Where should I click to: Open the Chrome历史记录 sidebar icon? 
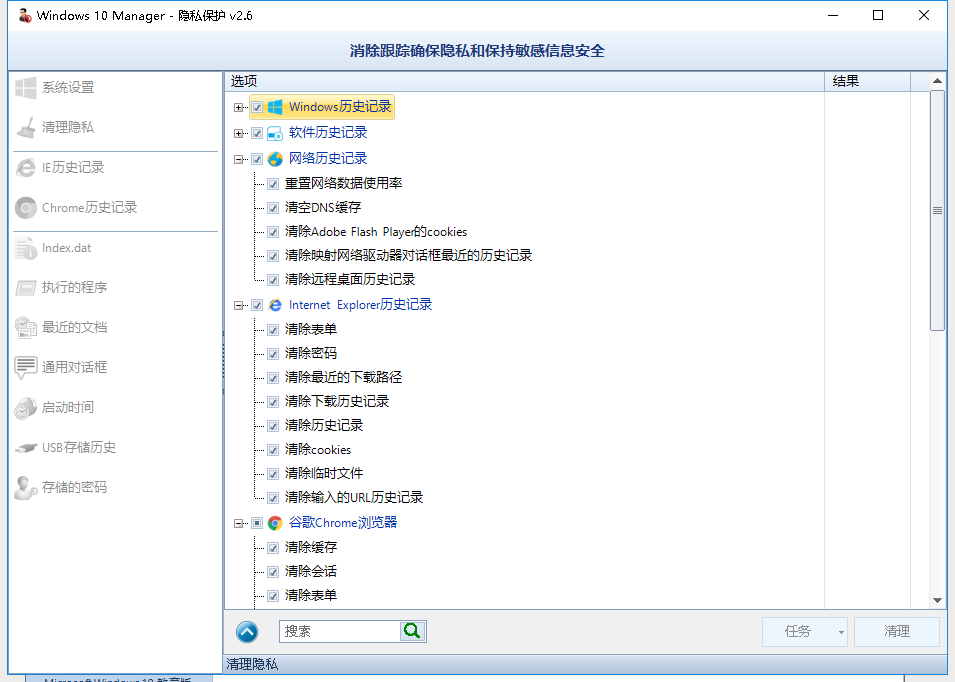click(x=26, y=208)
